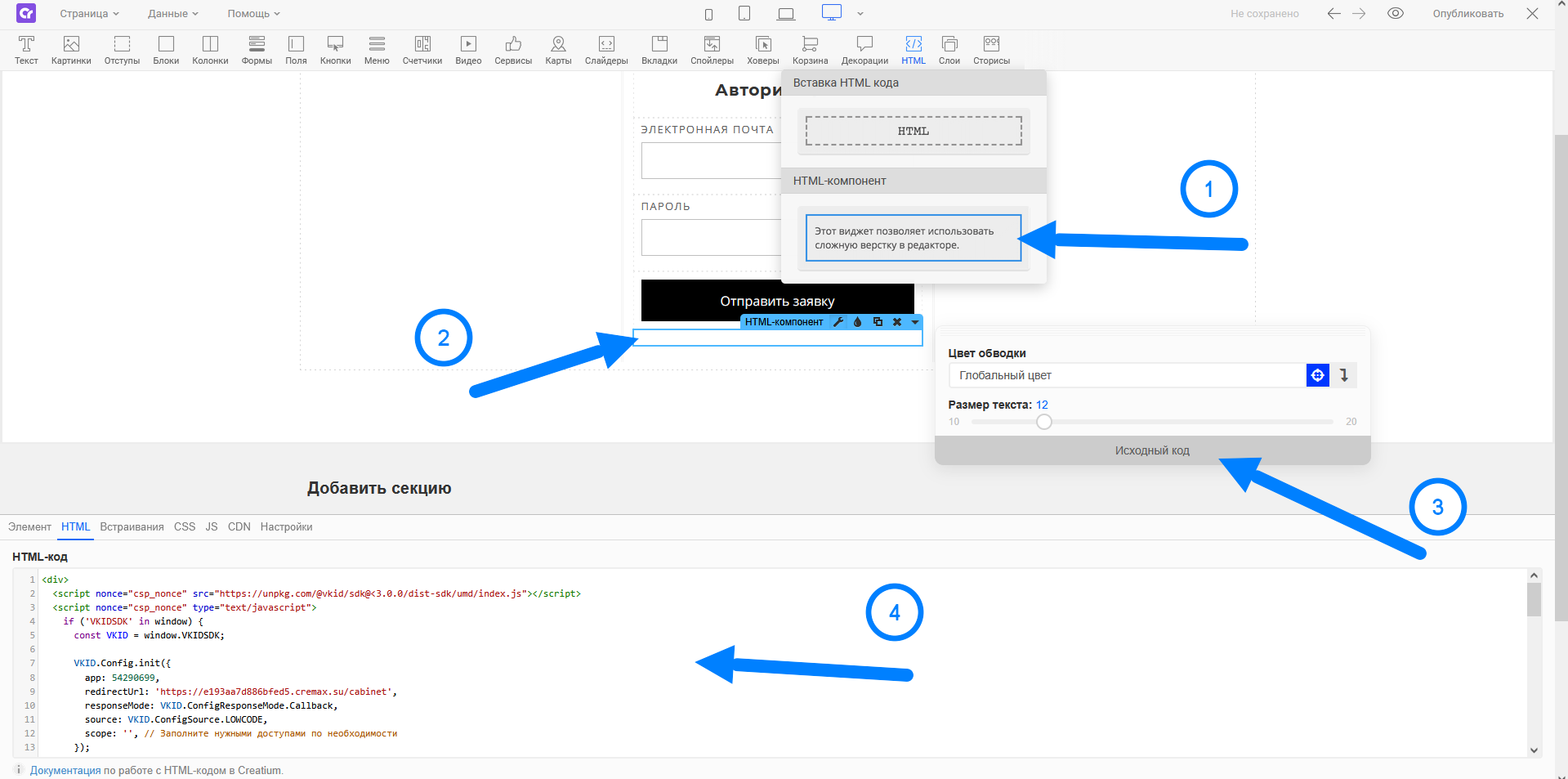Screen dimensions: 1568x779
Task: Switch to the Элемент tab
Action: pyautogui.click(x=29, y=527)
